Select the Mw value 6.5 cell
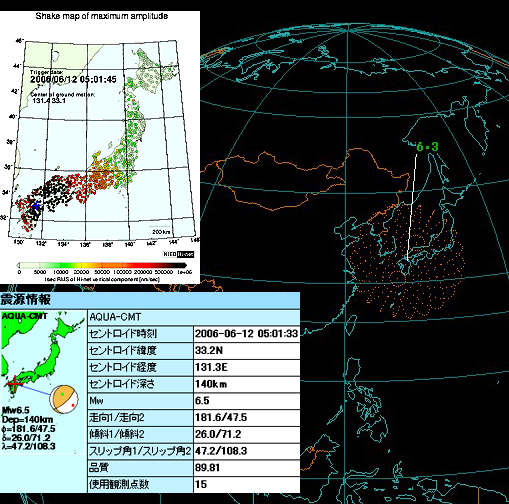The height and width of the screenshot is (504, 509). 246,401
